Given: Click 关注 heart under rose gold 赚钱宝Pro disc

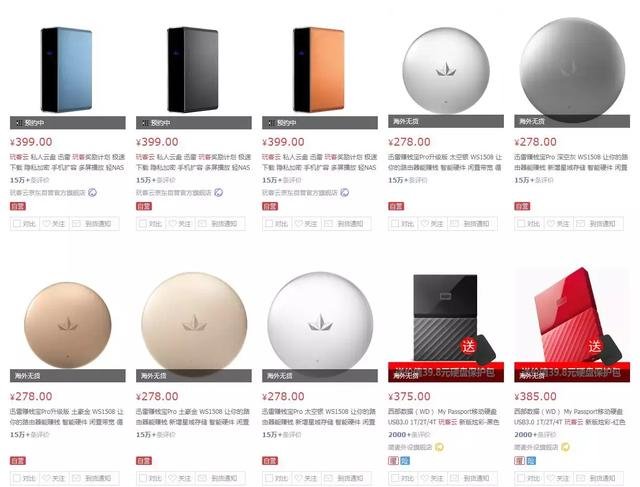Looking at the screenshot, I should coord(46,478).
